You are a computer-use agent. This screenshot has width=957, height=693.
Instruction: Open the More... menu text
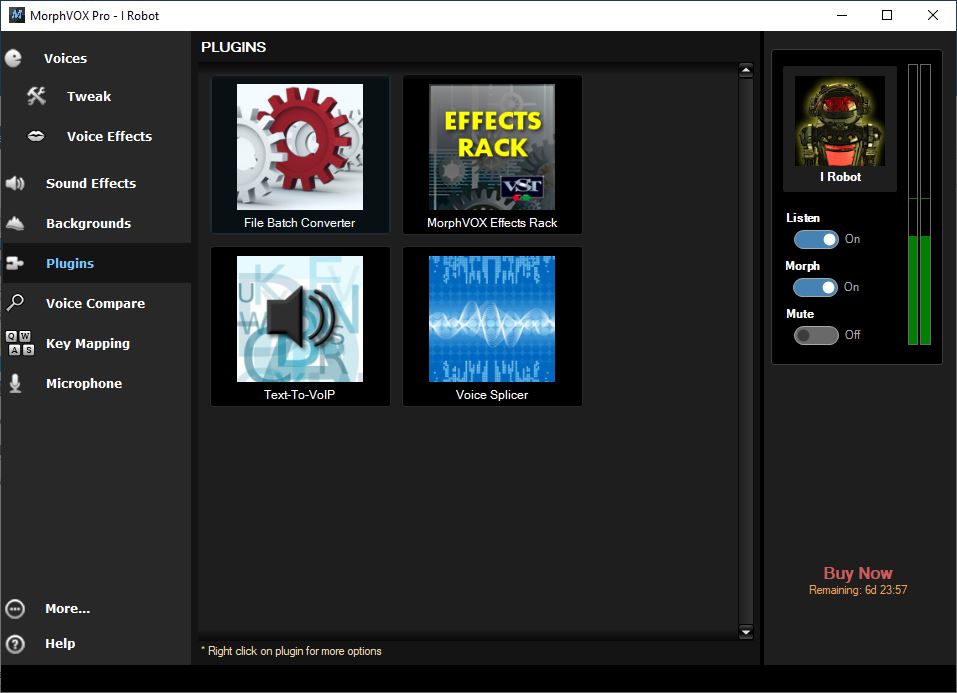coord(67,609)
